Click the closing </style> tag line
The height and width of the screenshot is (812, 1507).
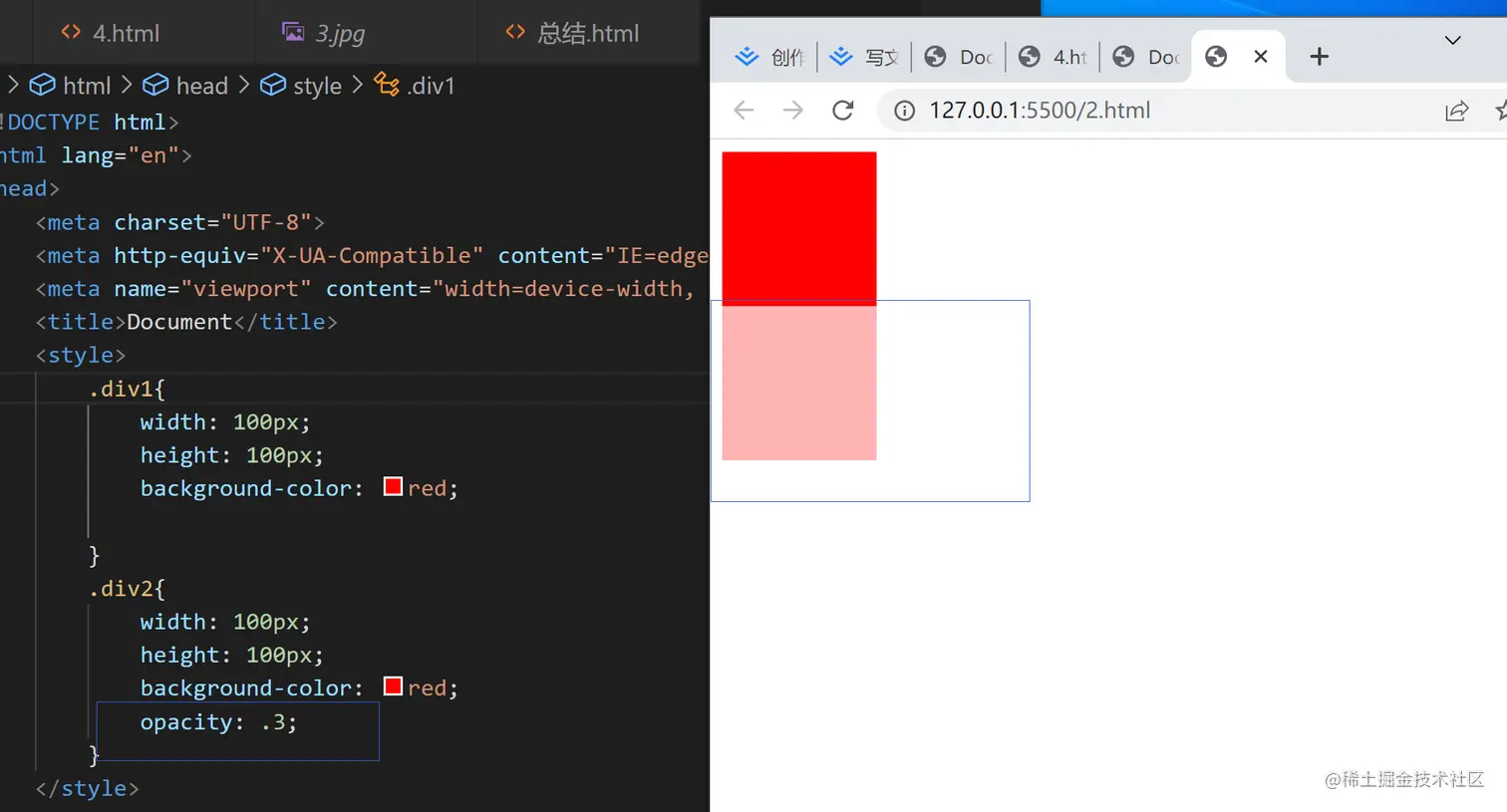(x=87, y=788)
